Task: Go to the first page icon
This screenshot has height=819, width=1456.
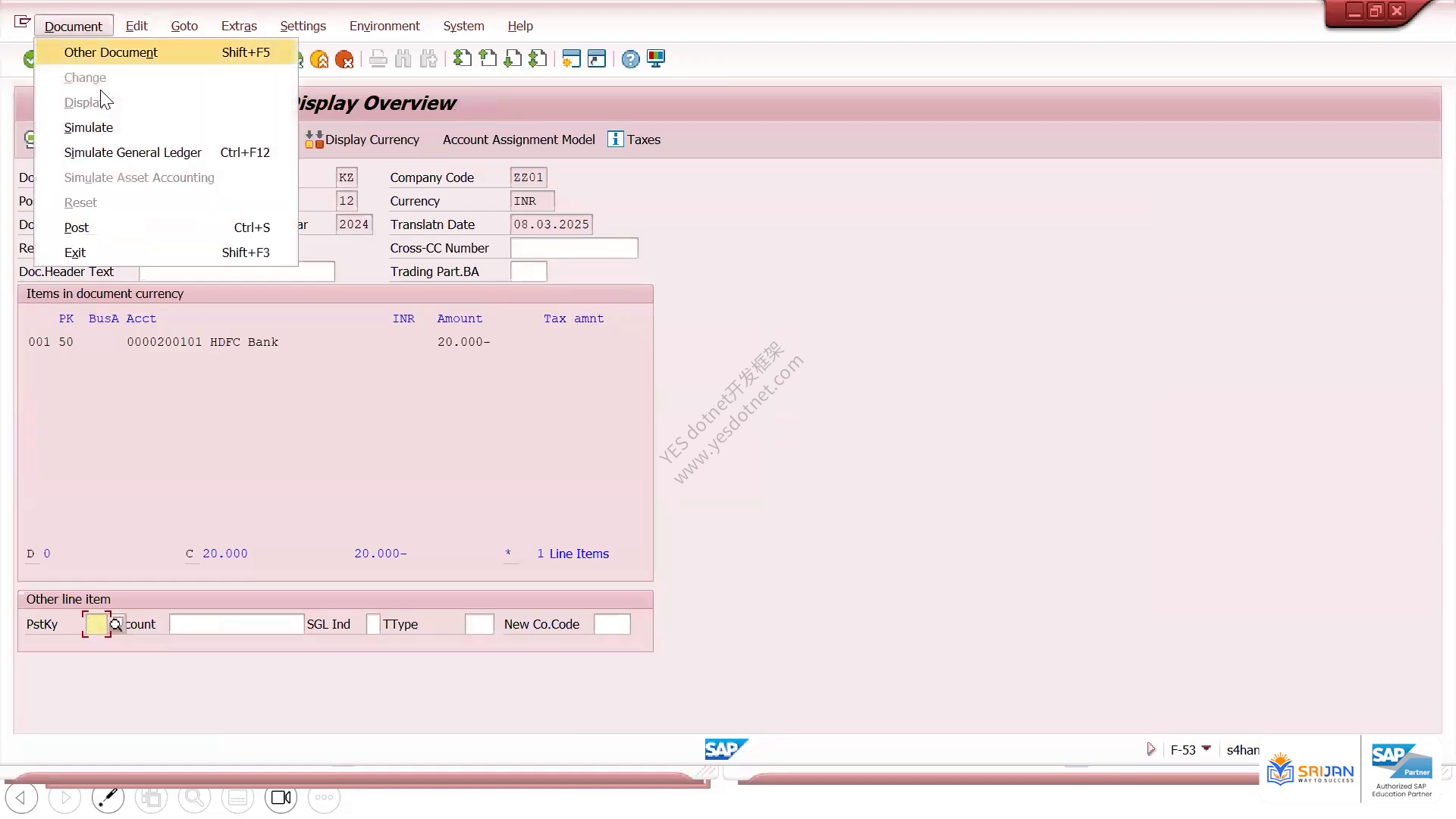Action: 462,58
